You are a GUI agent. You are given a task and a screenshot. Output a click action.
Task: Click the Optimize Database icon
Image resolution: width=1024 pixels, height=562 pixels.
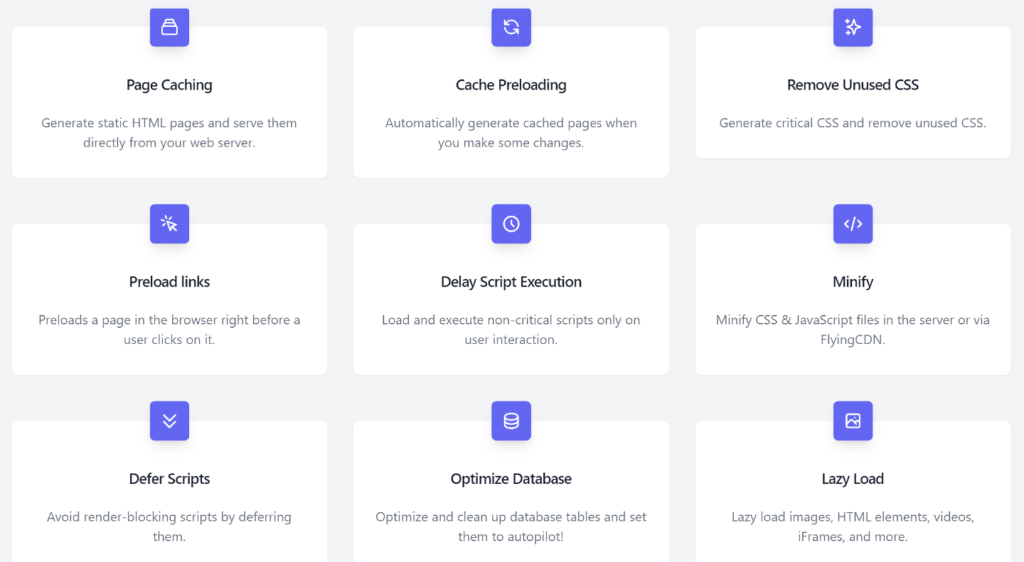[x=511, y=421]
